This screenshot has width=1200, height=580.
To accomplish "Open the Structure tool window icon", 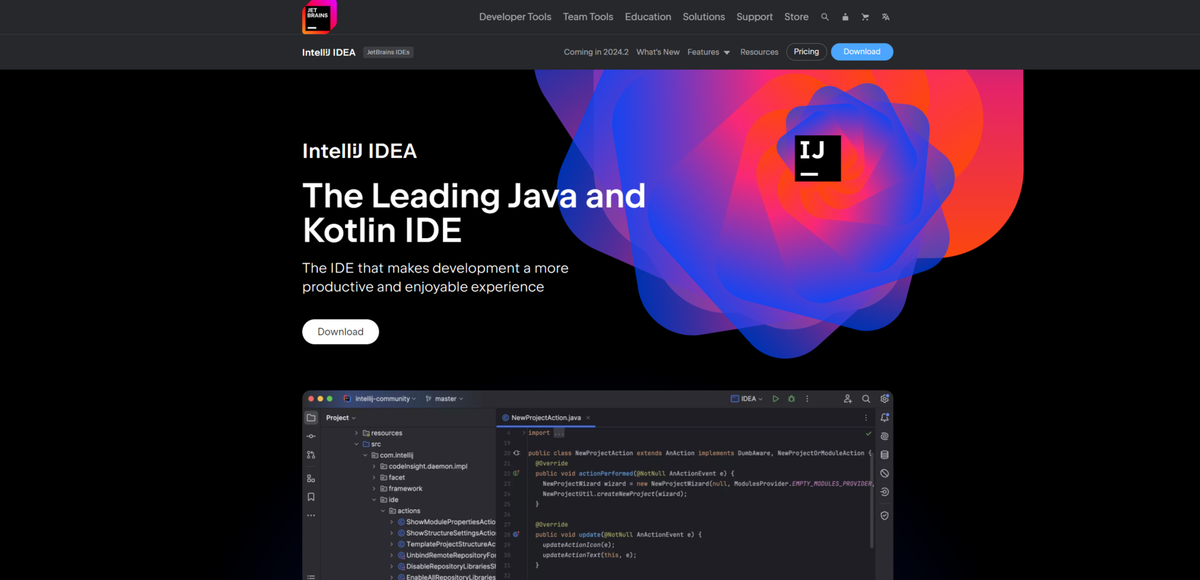I will click(311, 478).
